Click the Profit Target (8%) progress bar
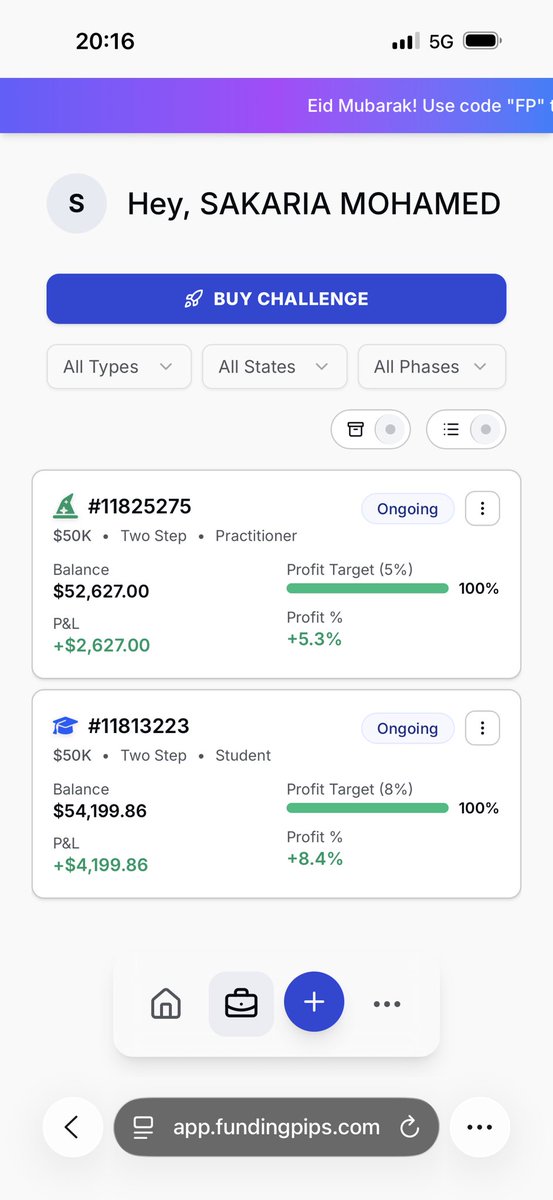This screenshot has height=1200, width=553. pyautogui.click(x=367, y=808)
